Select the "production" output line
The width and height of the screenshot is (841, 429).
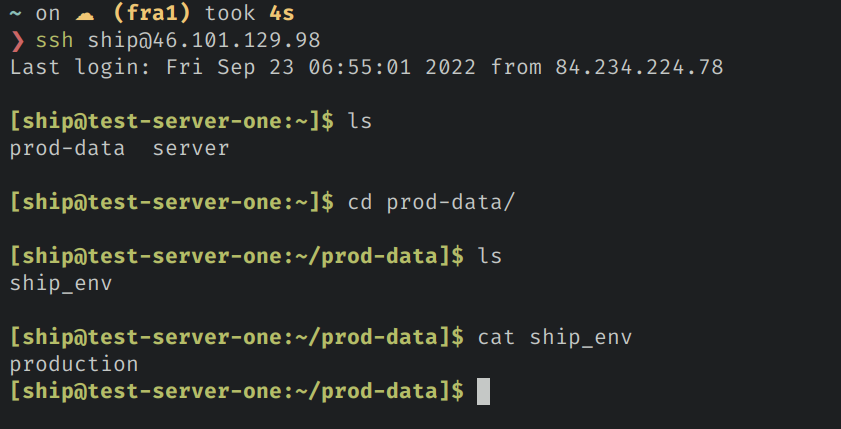pyautogui.click(x=74, y=364)
